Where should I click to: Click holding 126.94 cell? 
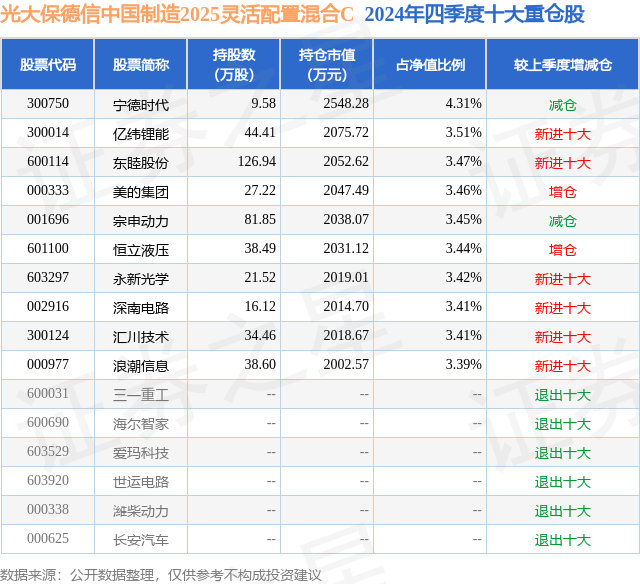257,162
